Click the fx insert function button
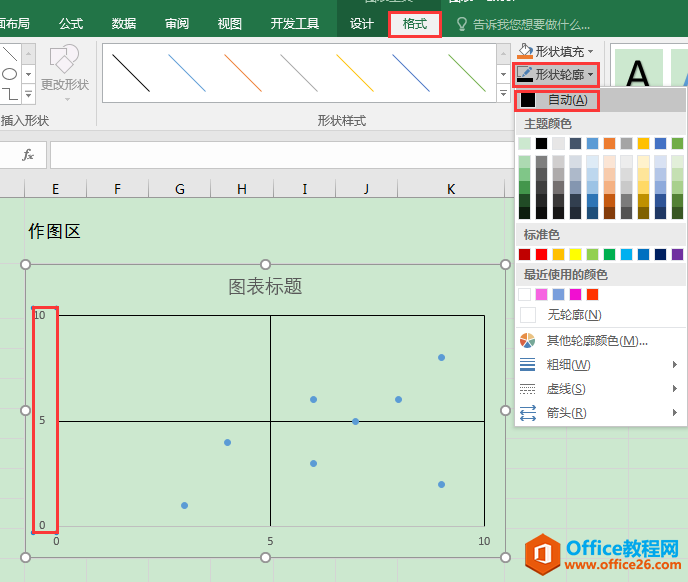The image size is (688, 582). [28, 155]
